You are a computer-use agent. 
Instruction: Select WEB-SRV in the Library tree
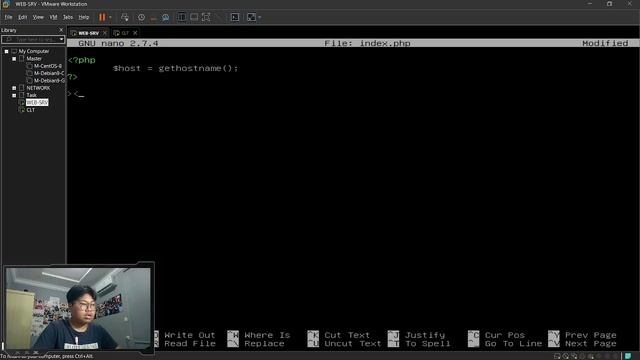pyautogui.click(x=37, y=102)
